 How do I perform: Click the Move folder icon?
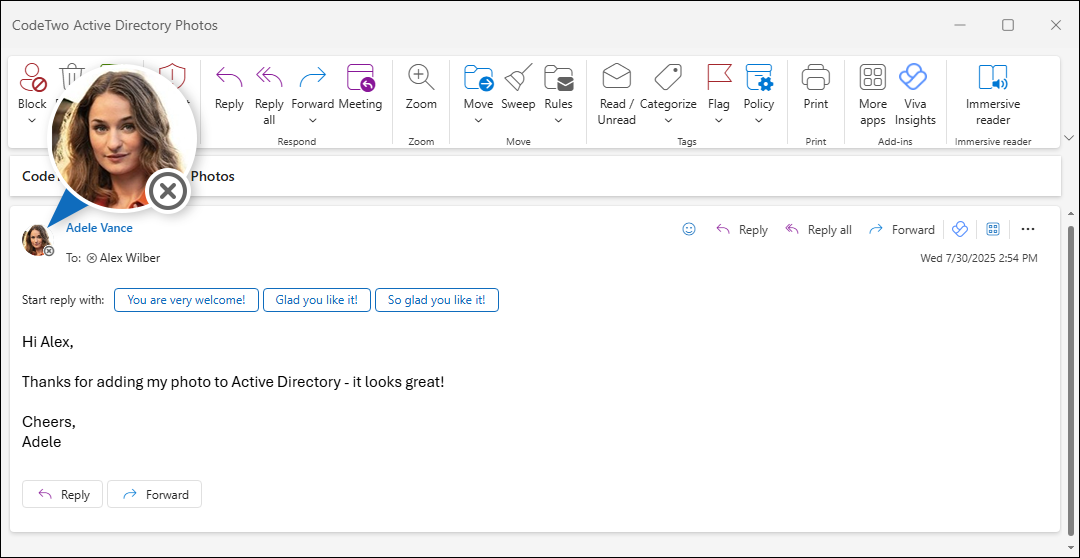478,77
